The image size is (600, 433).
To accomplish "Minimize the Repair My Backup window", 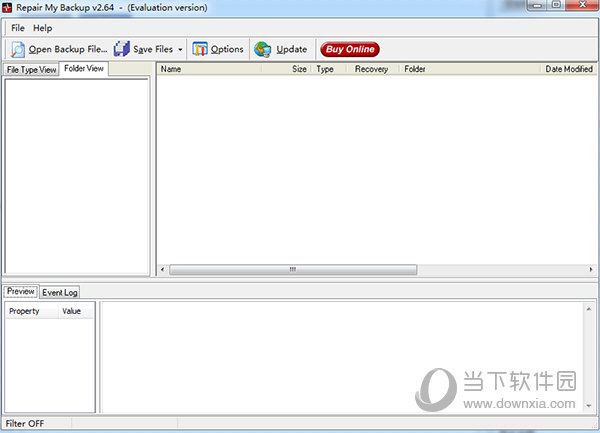I will (538, 5).
